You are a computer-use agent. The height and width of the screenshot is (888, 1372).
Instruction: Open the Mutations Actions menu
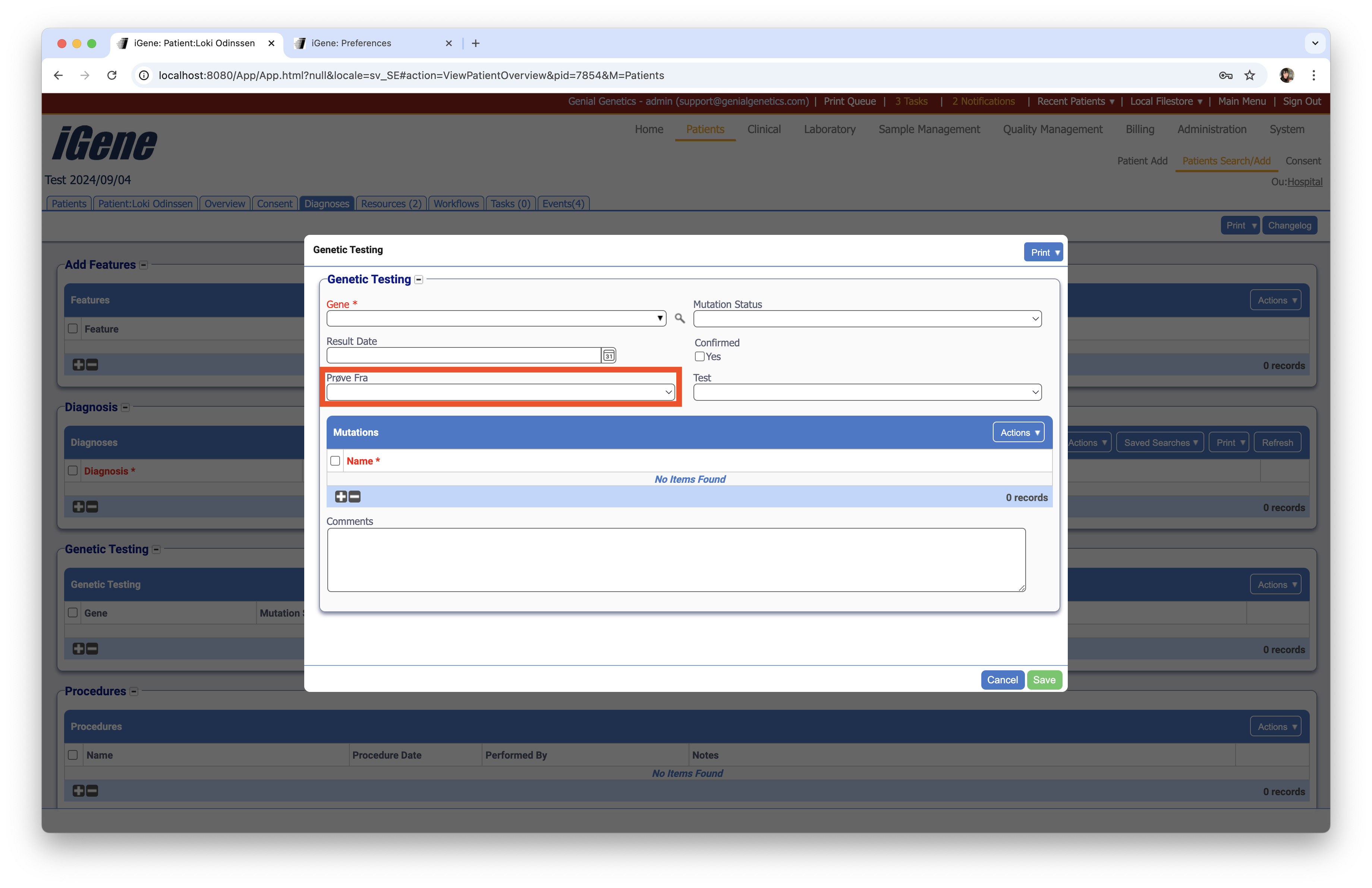click(1018, 433)
